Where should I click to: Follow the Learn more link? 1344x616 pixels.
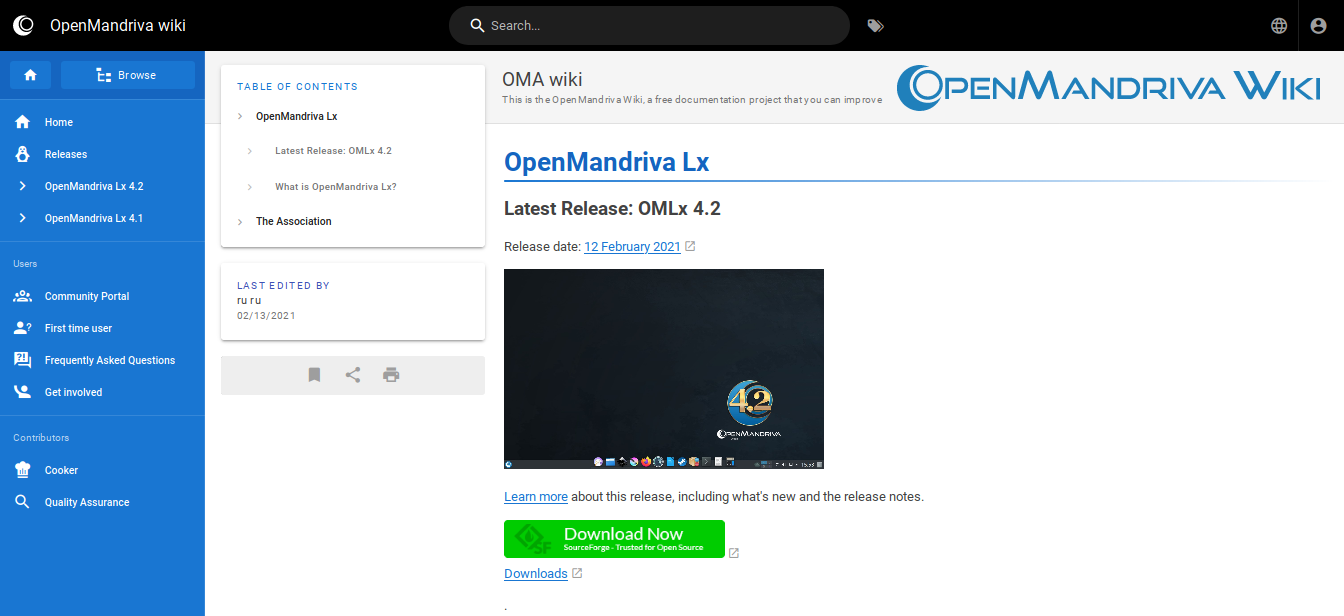click(536, 497)
